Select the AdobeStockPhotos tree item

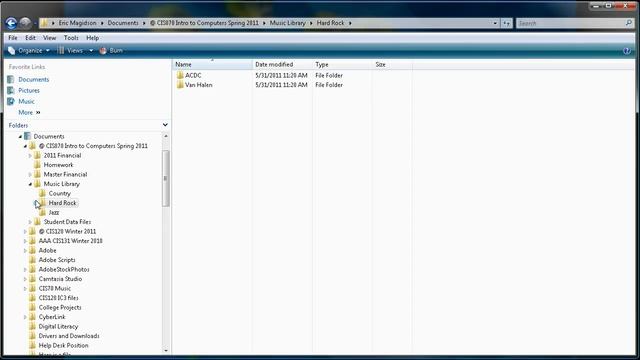(x=64, y=269)
